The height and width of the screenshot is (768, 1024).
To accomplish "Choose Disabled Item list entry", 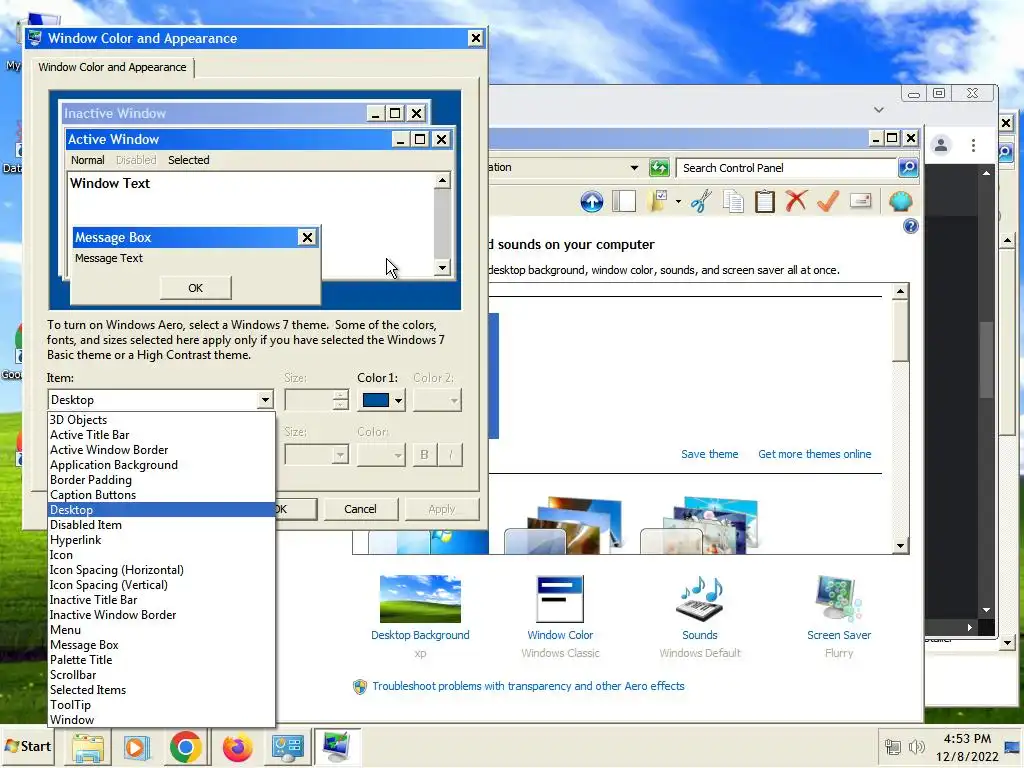I will click(162, 525).
